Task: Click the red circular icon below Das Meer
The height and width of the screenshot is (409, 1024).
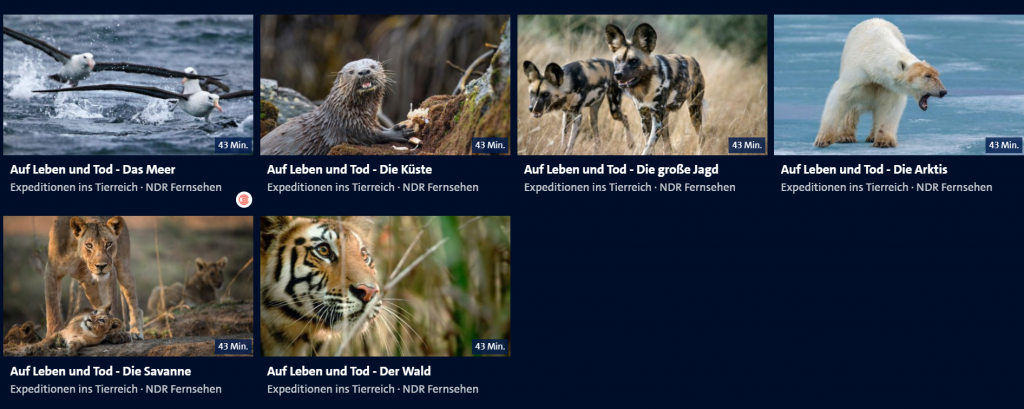Action: point(244,200)
